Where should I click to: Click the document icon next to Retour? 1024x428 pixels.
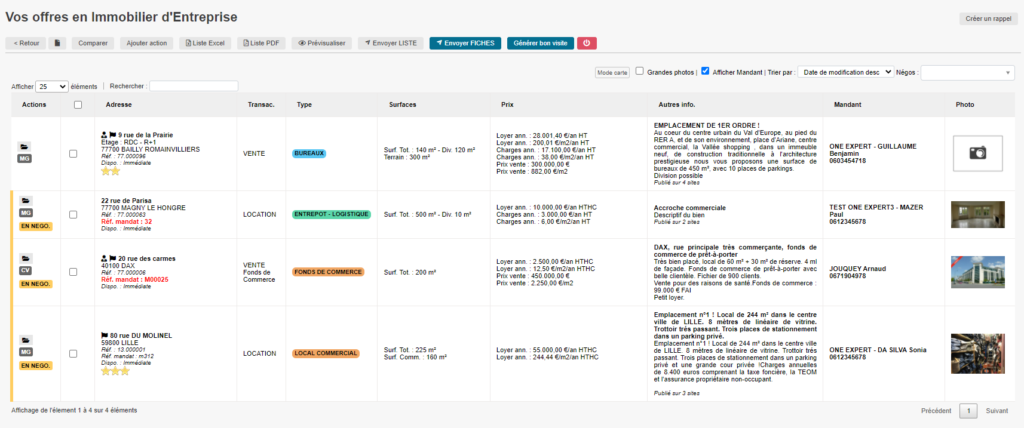[x=58, y=43]
